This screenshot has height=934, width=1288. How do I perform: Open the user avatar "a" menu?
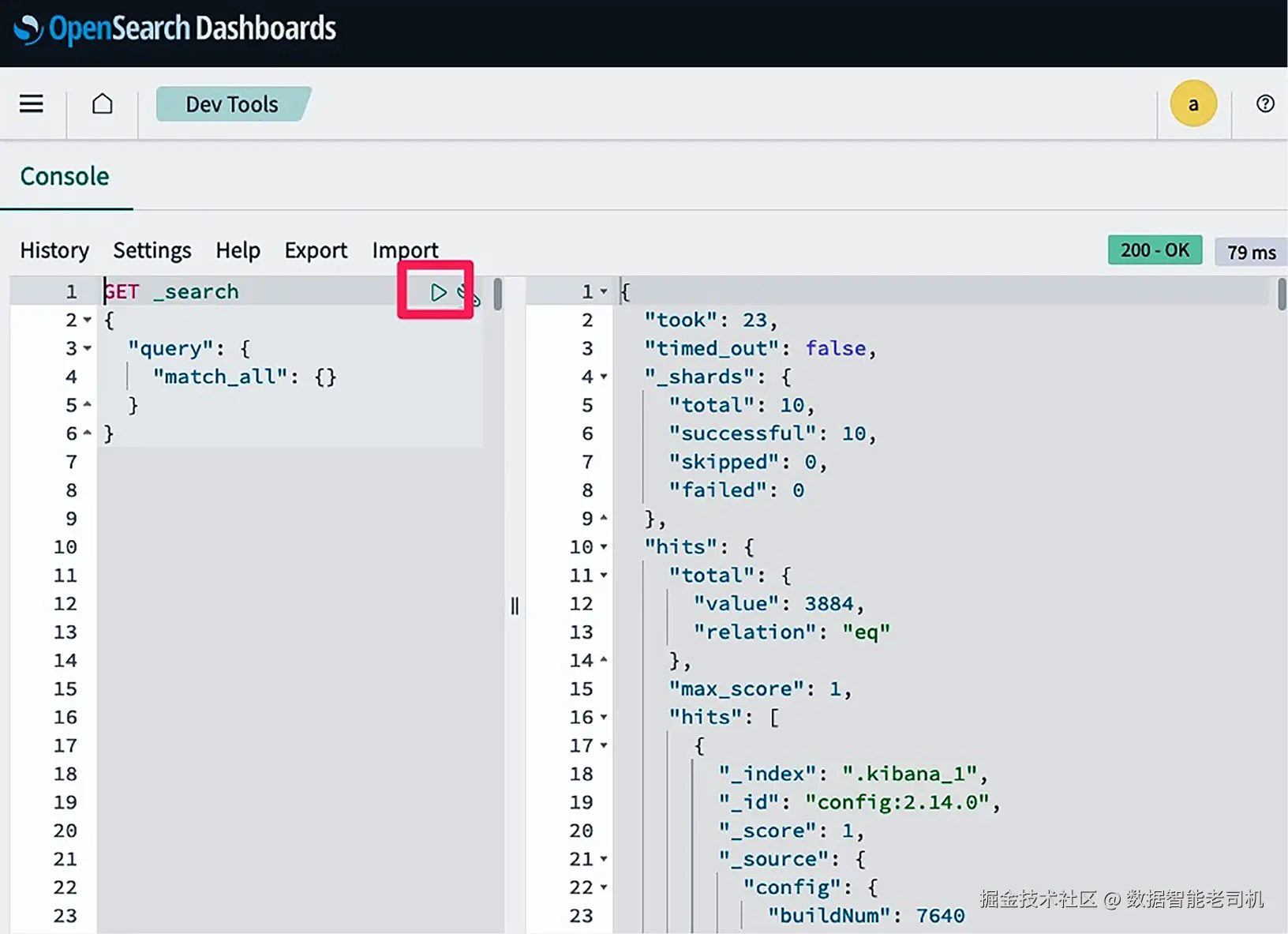pyautogui.click(x=1193, y=103)
